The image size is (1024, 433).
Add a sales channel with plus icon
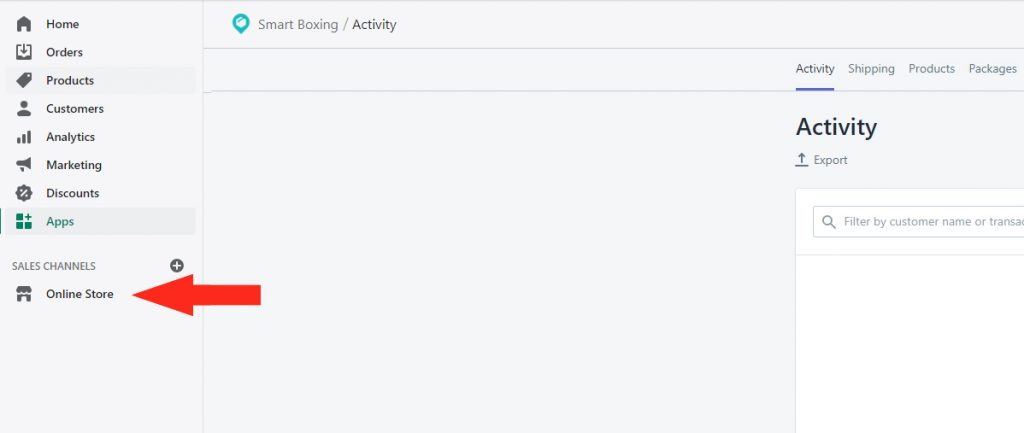177,266
